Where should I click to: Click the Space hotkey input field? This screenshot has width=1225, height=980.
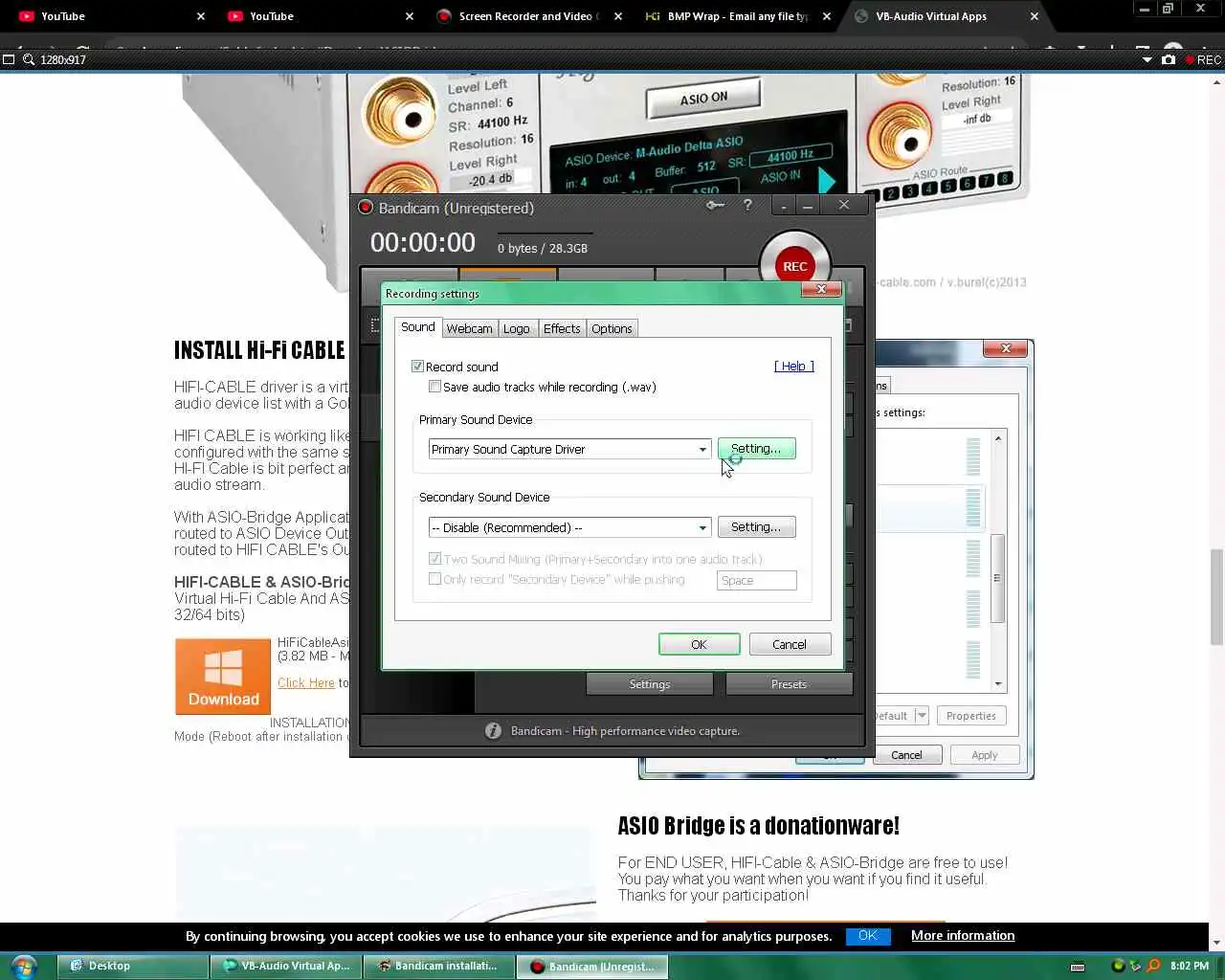tap(756, 580)
